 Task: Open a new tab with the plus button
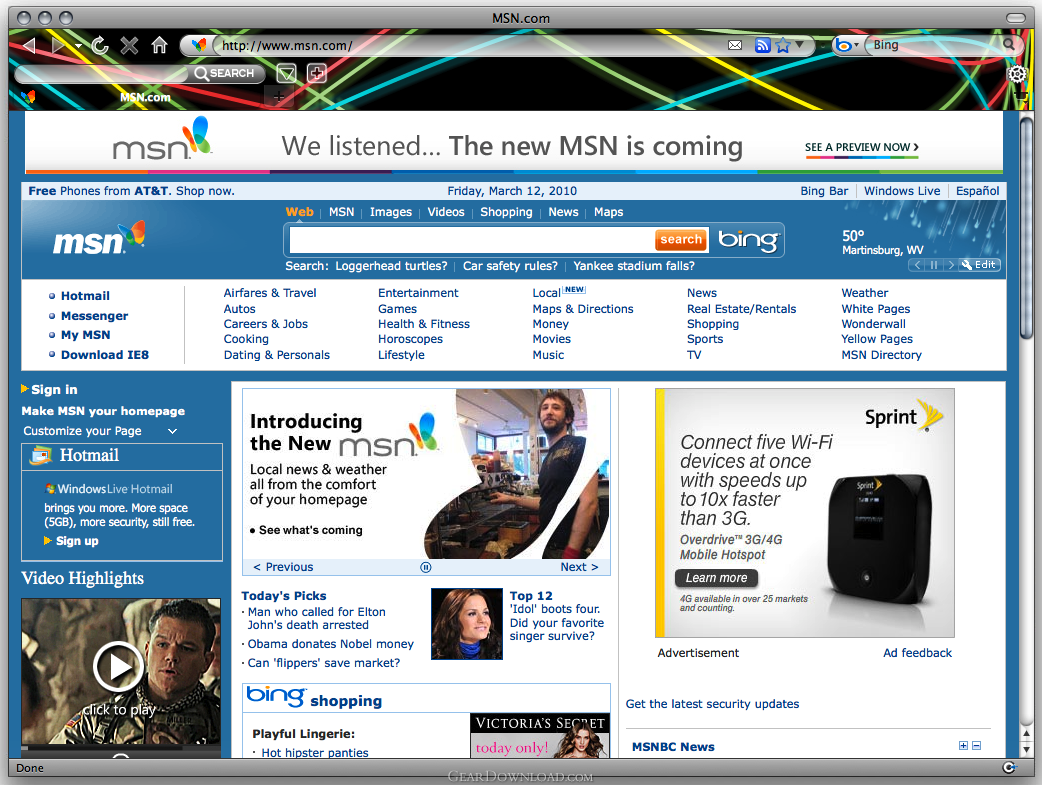(278, 97)
